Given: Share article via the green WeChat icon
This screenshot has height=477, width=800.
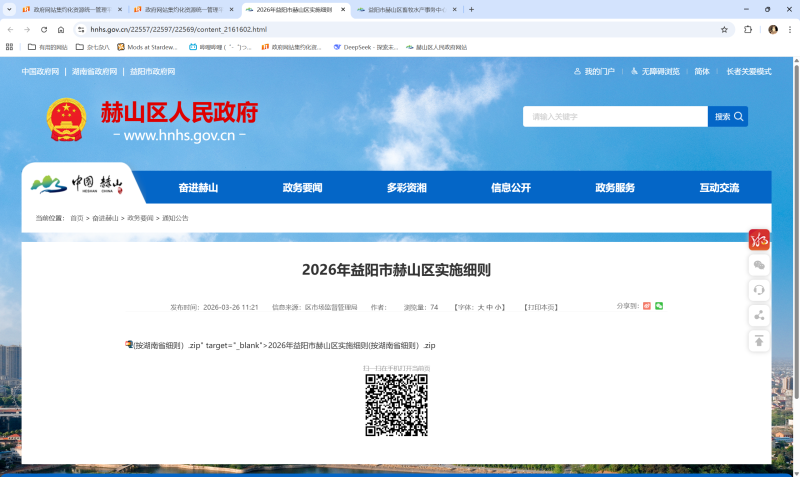Looking at the screenshot, I should (659, 306).
